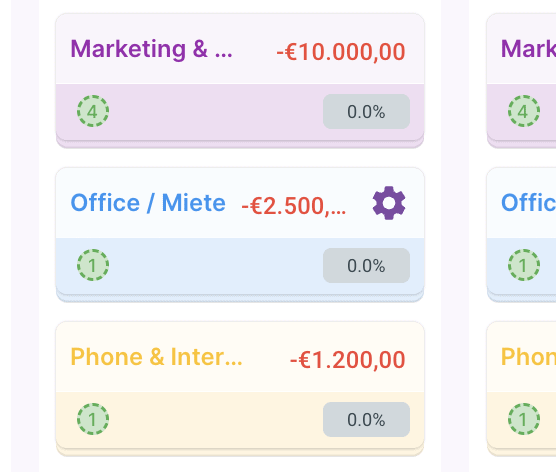
Task: Click the -€1.200,00 amount
Action: point(348,360)
